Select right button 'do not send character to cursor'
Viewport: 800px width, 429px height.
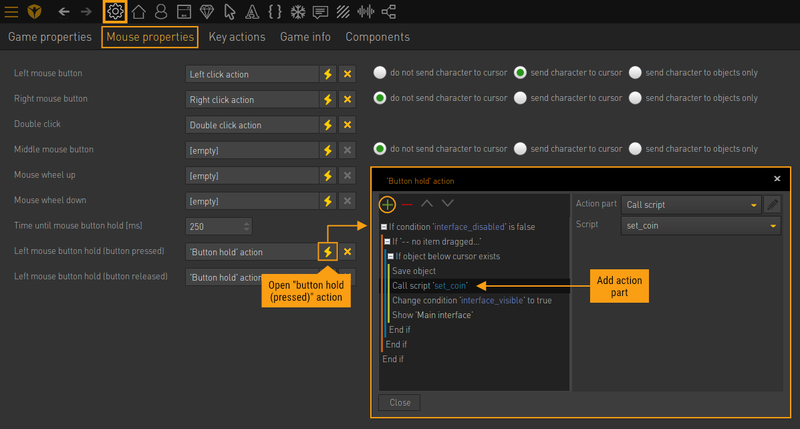pyautogui.click(x=380, y=98)
